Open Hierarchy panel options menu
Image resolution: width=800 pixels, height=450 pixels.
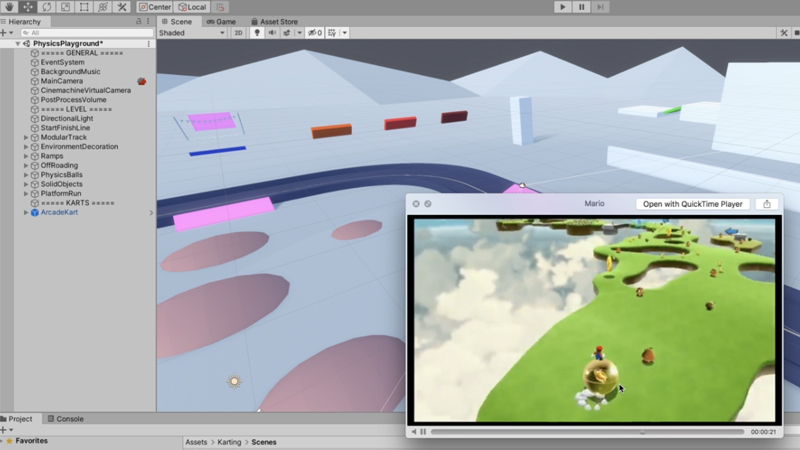(148, 21)
